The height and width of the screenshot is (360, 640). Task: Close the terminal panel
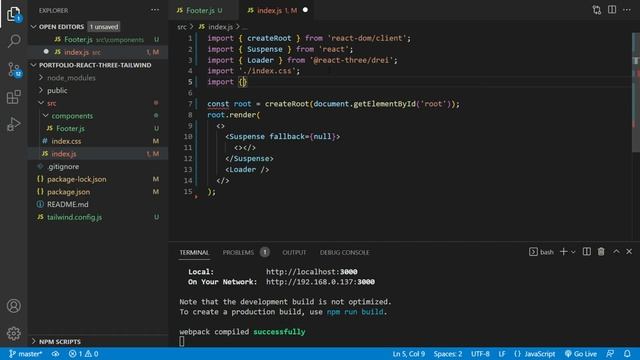click(629, 252)
